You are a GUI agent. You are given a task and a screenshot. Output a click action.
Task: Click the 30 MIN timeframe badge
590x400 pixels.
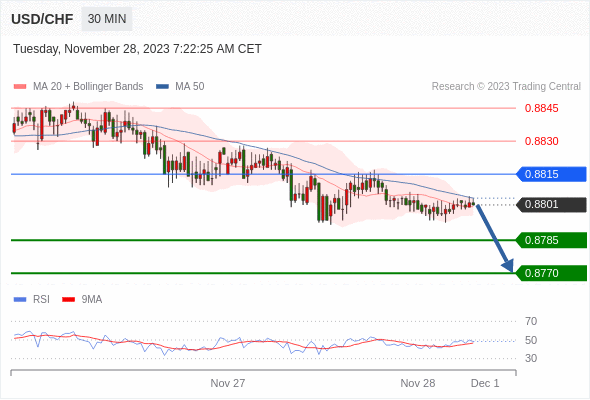pos(107,19)
